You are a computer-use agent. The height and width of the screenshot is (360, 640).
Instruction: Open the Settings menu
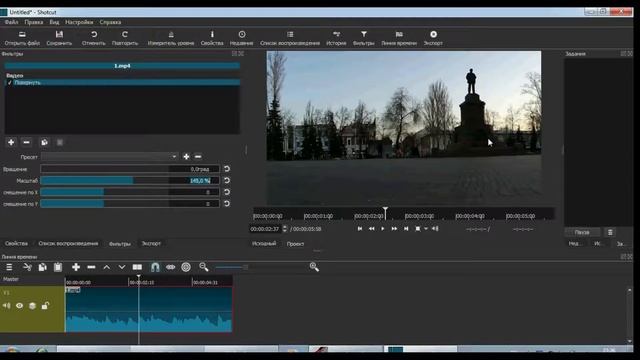pyautogui.click(x=79, y=22)
